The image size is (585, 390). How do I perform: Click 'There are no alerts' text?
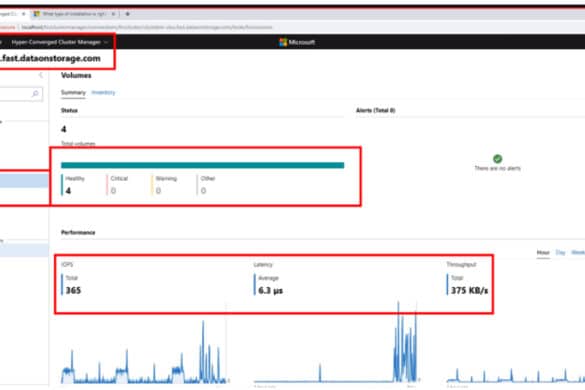(497, 168)
